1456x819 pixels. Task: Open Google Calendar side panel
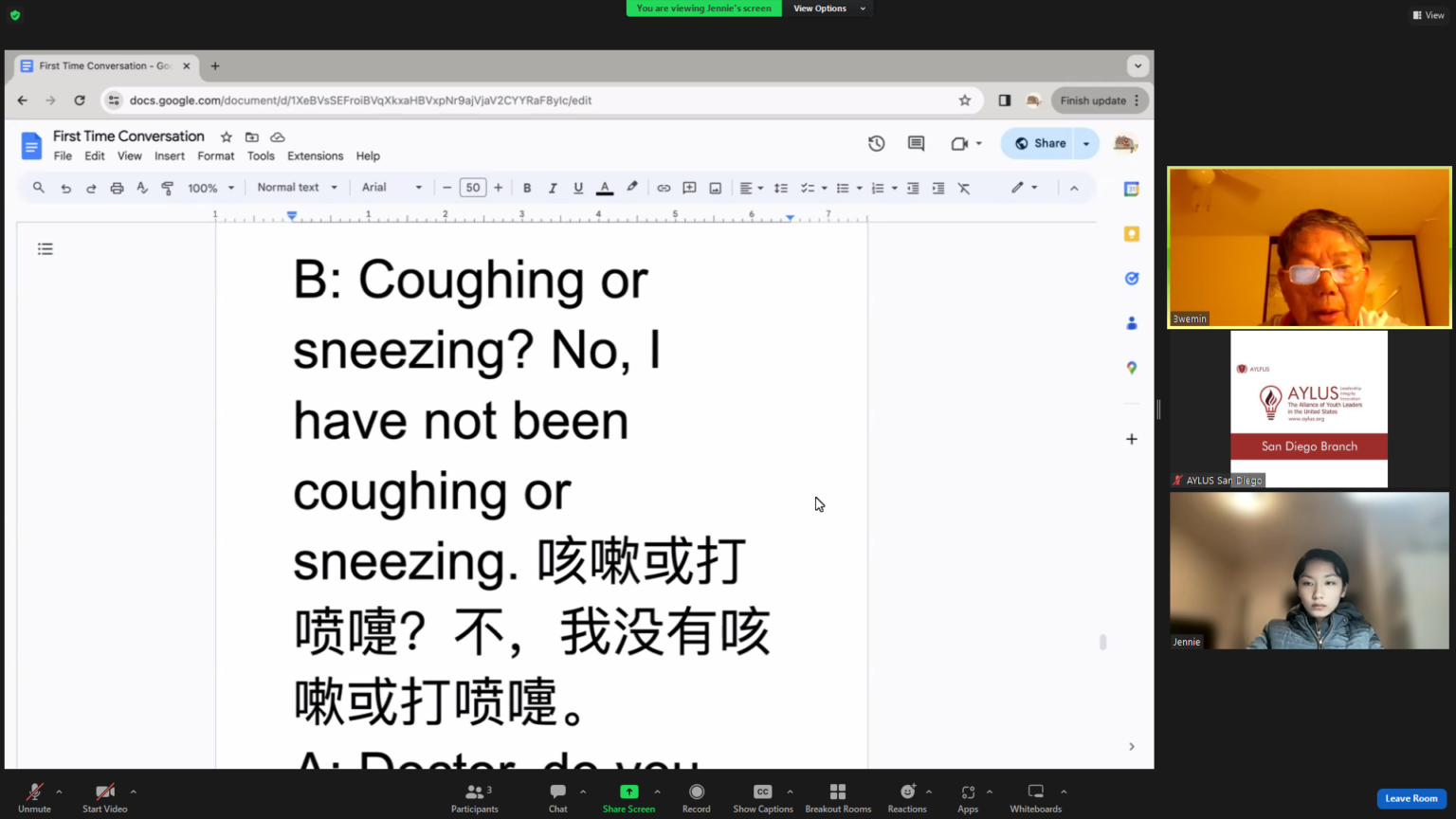(1131, 189)
